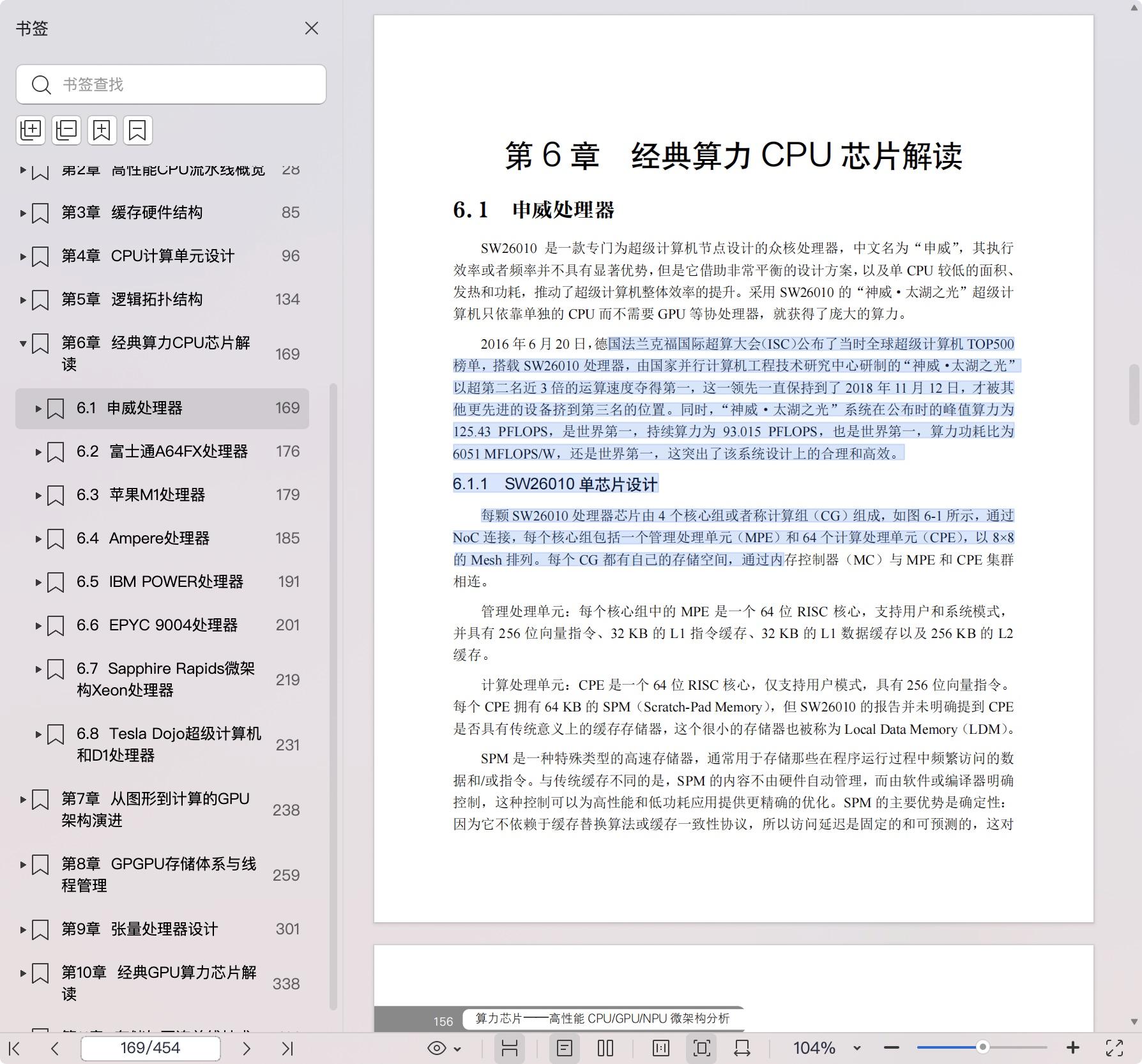This screenshot has width=1142, height=1064.
Task: Add a new bookmark icon
Action: 102,130
